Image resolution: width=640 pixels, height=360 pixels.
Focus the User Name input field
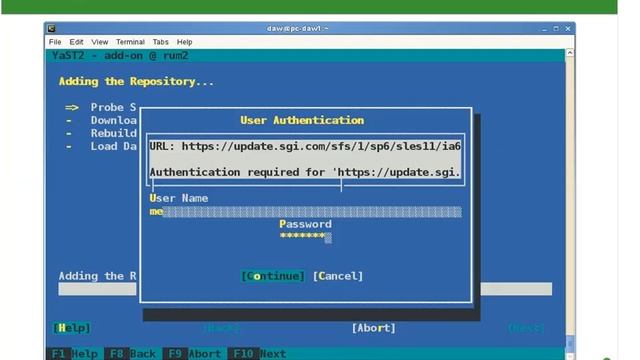[x=306, y=211]
